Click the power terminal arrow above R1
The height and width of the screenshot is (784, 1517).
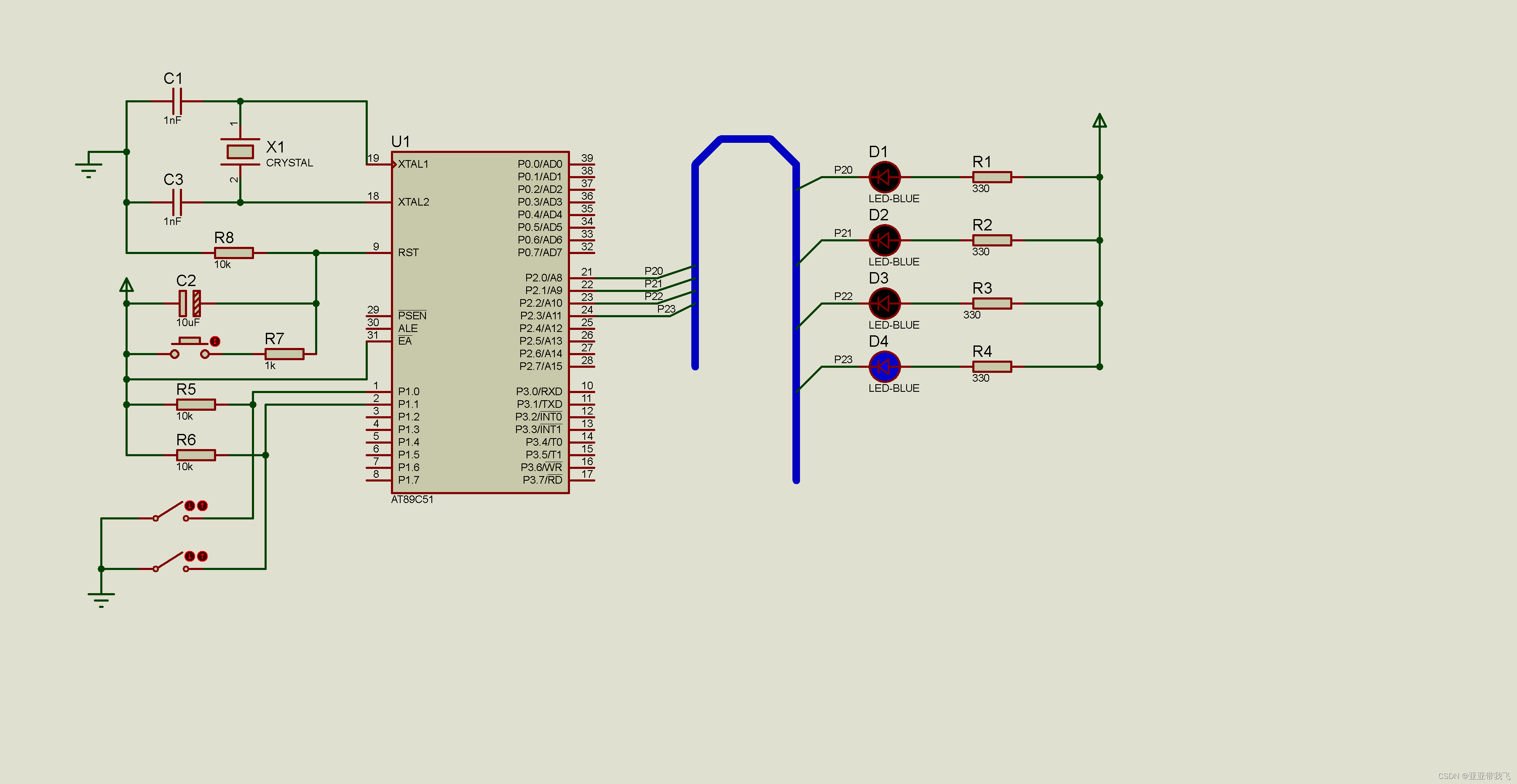[x=1099, y=121]
